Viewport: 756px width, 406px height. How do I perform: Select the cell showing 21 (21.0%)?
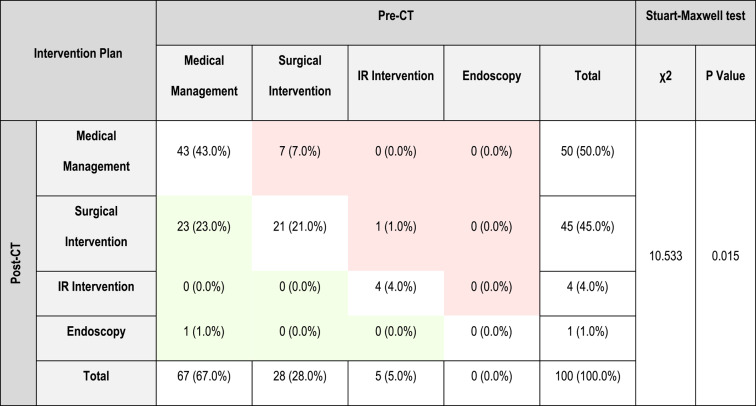(x=299, y=227)
